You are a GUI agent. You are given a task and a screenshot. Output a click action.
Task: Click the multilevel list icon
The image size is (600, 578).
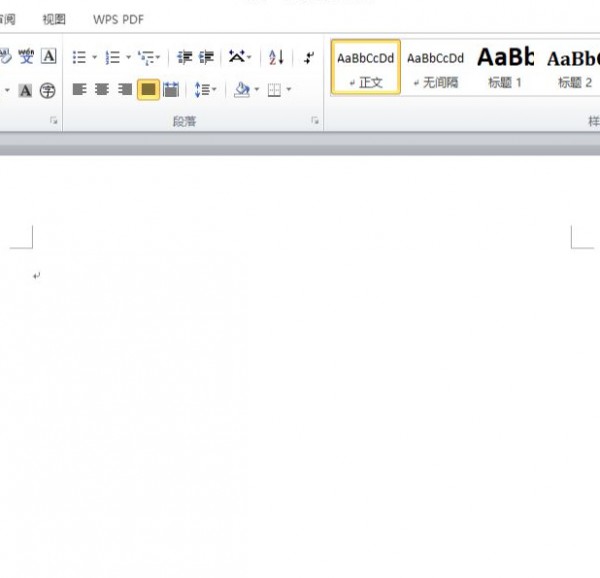(x=147, y=58)
